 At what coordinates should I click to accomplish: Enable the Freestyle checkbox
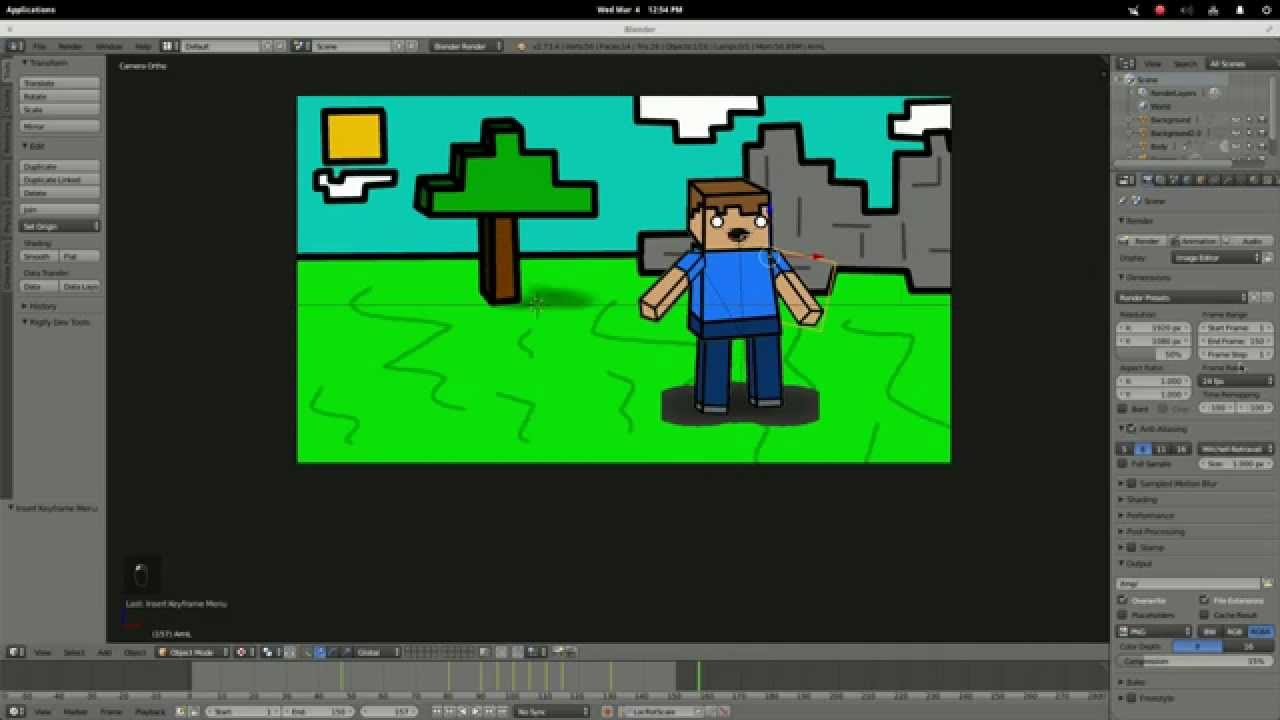[1132, 698]
